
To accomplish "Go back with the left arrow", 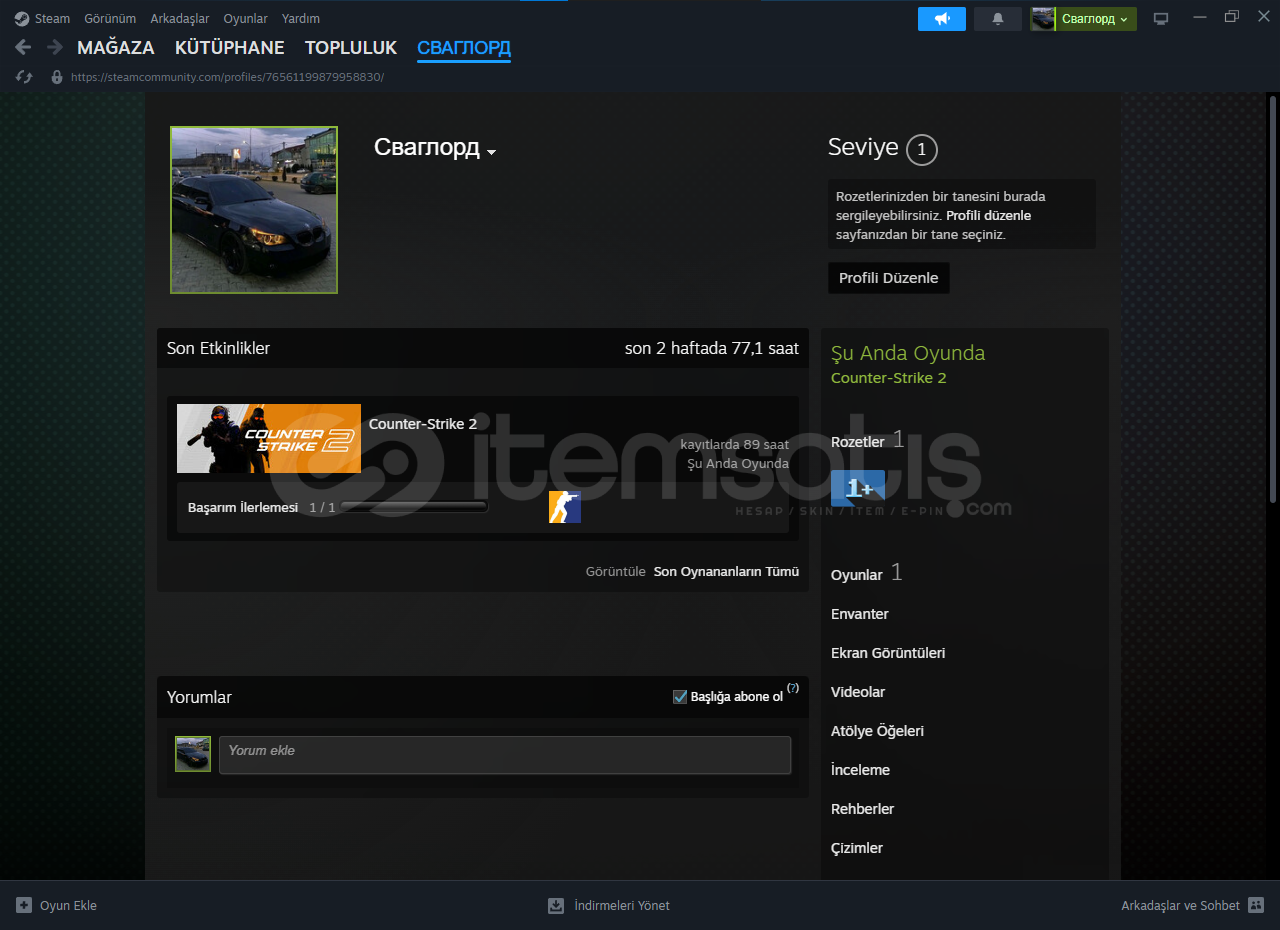I will (x=23, y=47).
